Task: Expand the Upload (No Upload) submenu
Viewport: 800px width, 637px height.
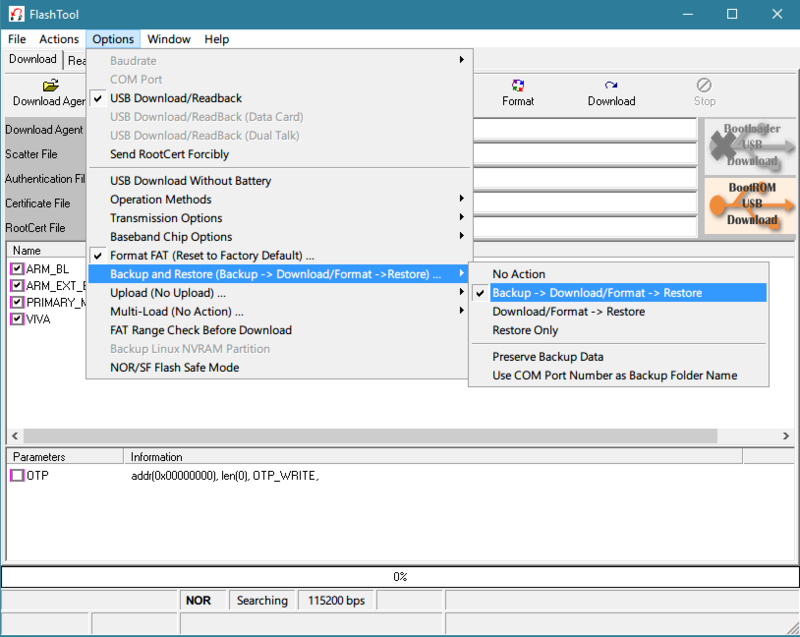Action: coord(279,293)
